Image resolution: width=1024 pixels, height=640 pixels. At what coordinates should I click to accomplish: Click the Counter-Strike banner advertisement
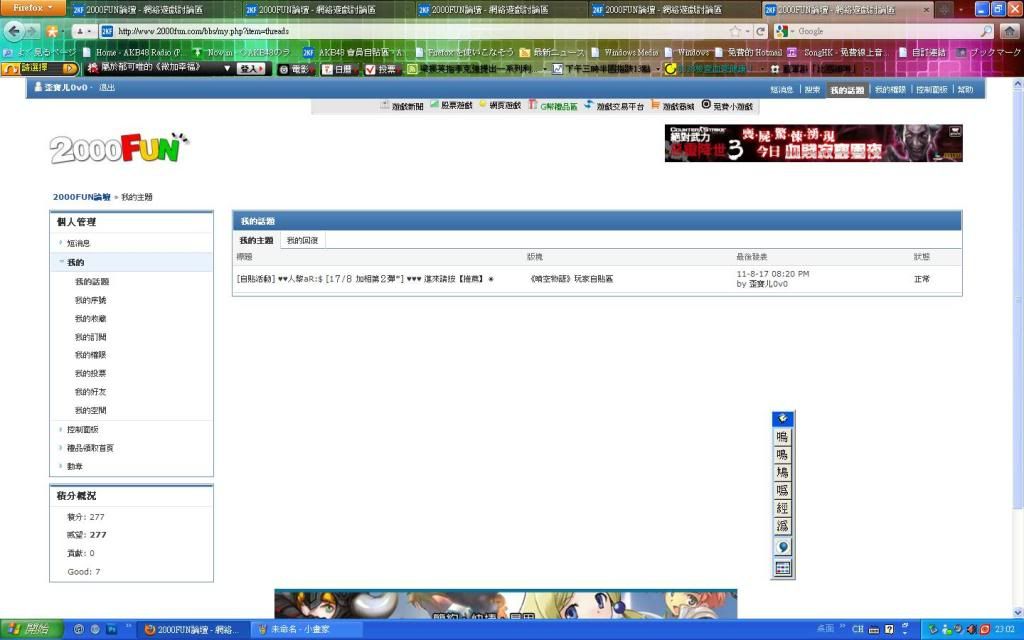pyautogui.click(x=813, y=143)
